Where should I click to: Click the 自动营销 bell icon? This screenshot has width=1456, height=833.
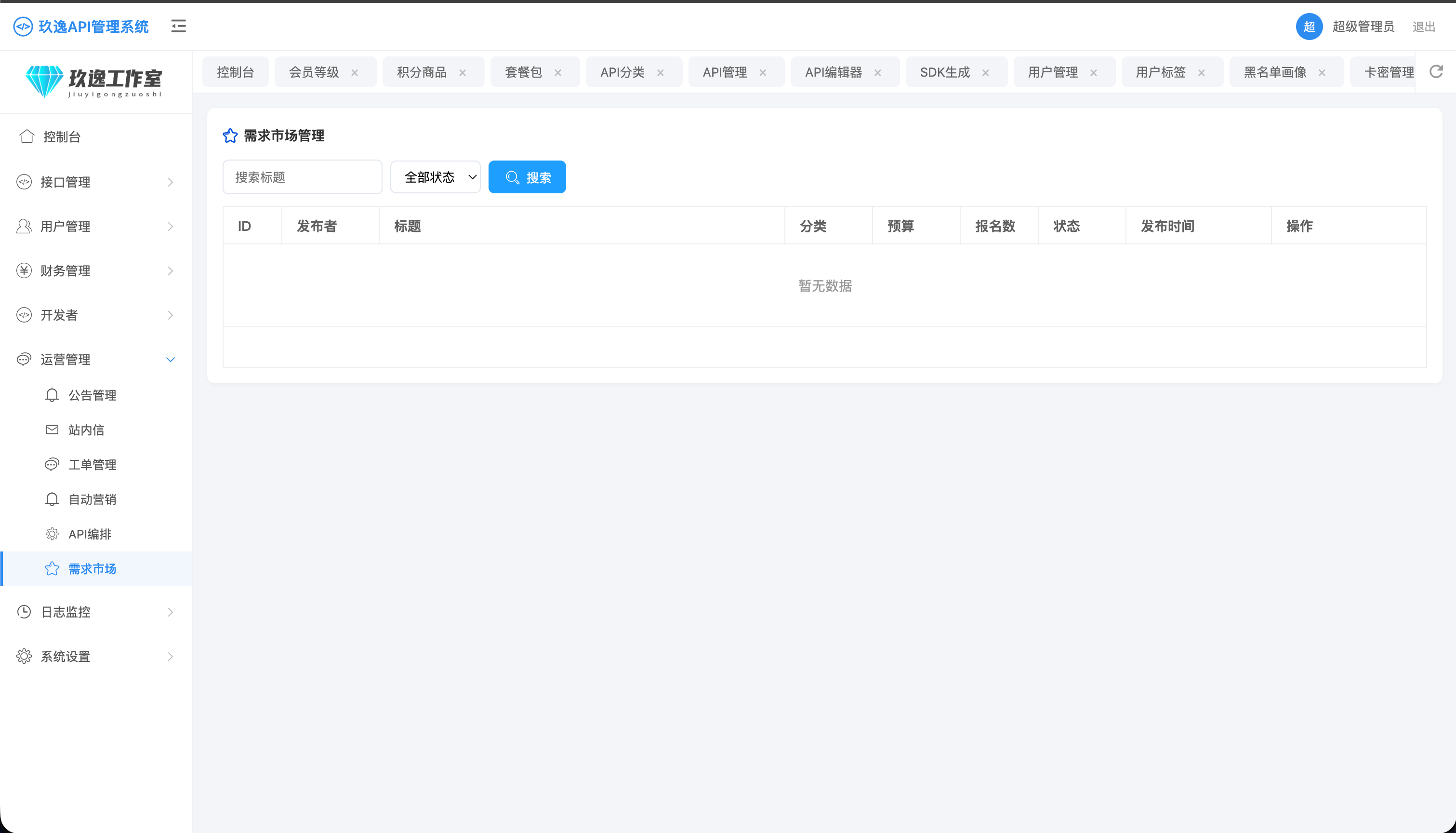tap(52, 499)
